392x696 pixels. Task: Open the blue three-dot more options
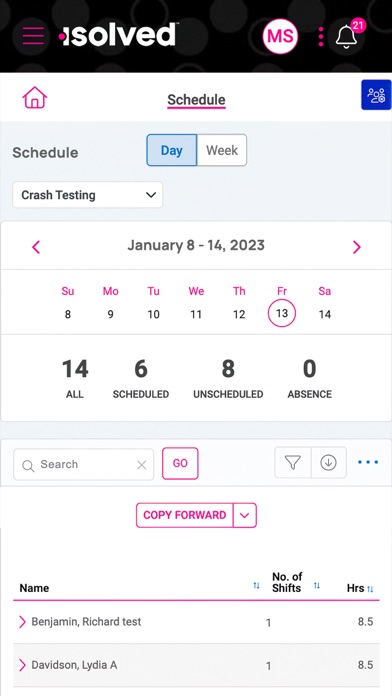368,463
